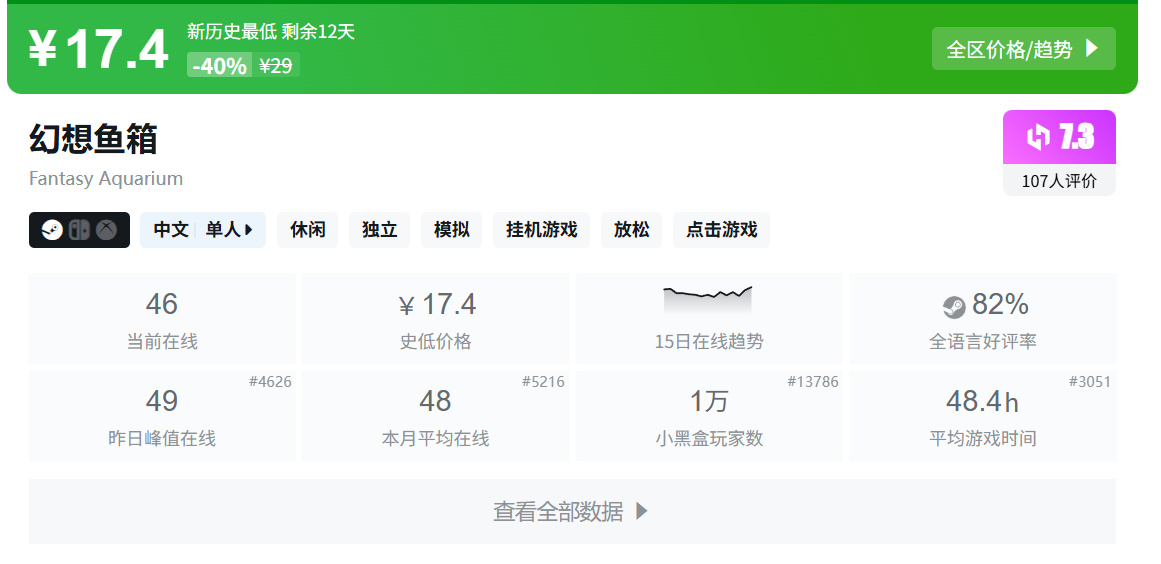Open the 7.3 Heybox rating badge
This screenshot has height=564, width=1161.
click(x=1059, y=137)
